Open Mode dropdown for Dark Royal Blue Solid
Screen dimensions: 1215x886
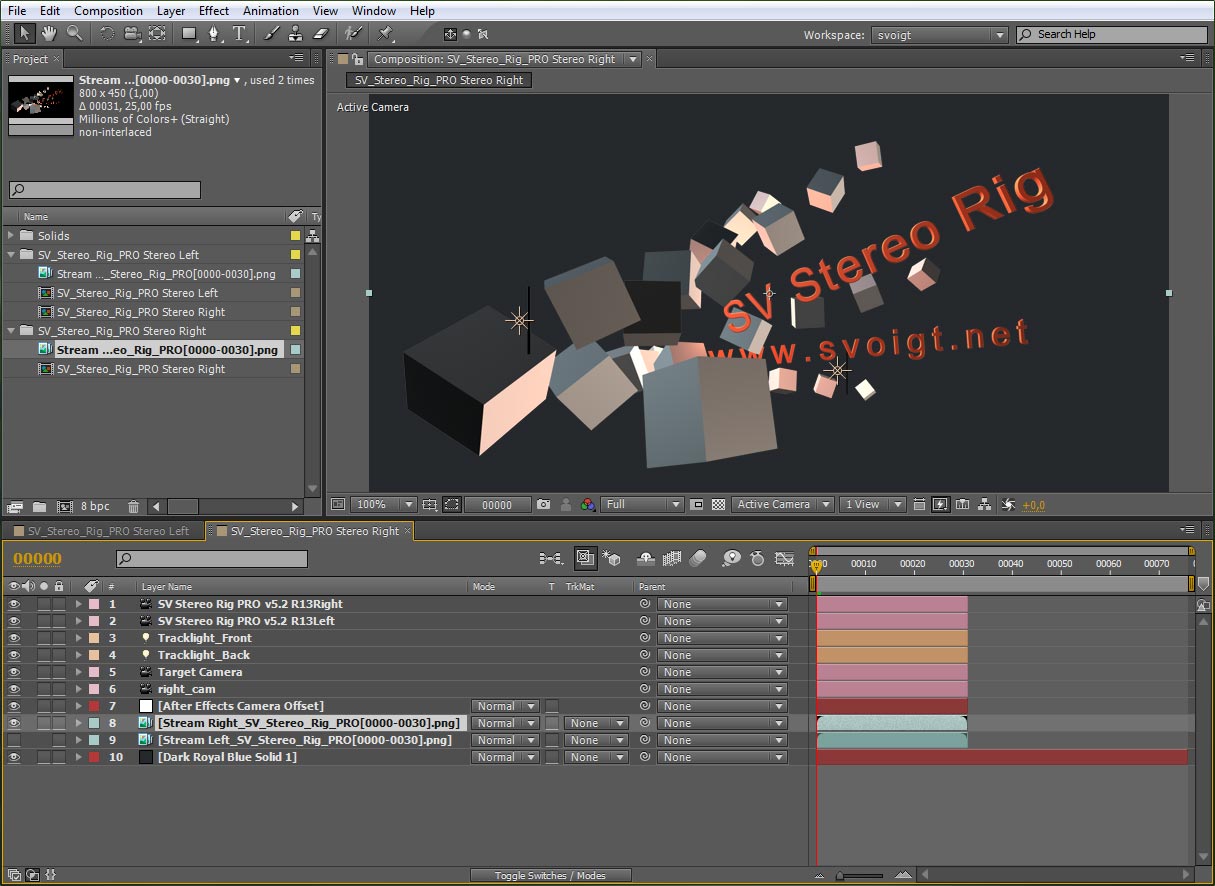click(x=505, y=757)
